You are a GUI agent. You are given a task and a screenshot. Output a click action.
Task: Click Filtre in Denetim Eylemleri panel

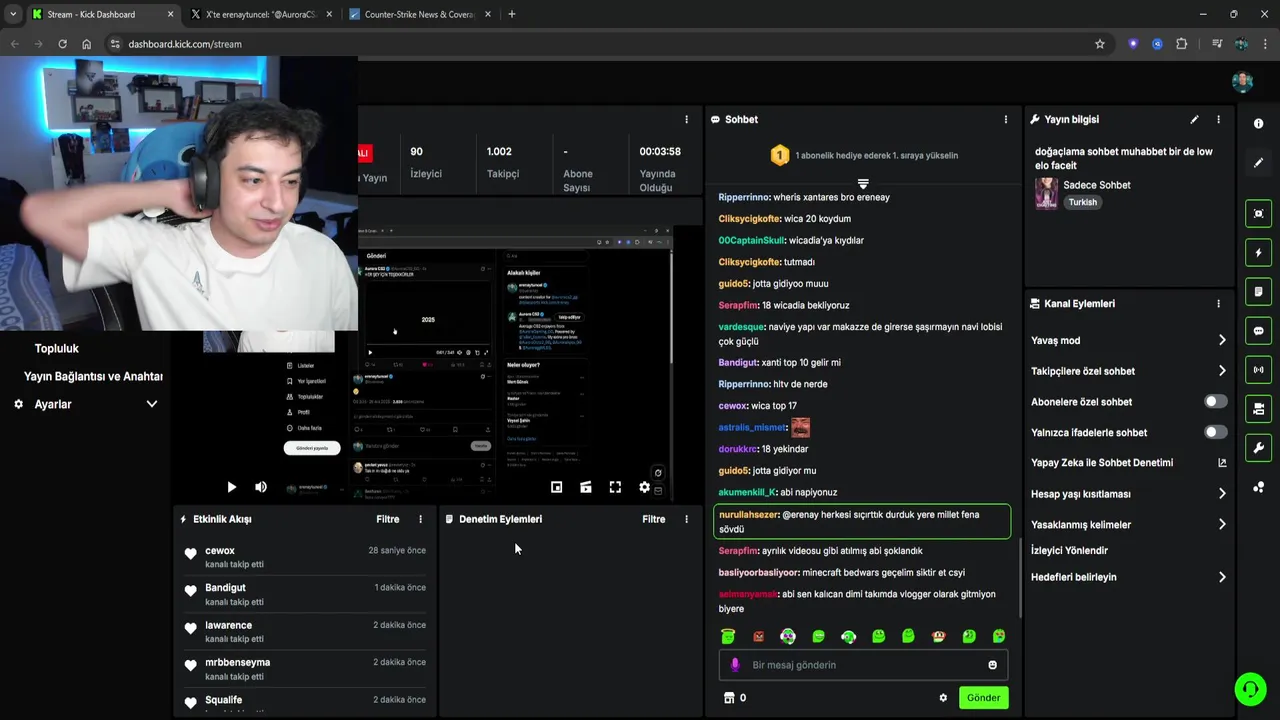point(653,519)
